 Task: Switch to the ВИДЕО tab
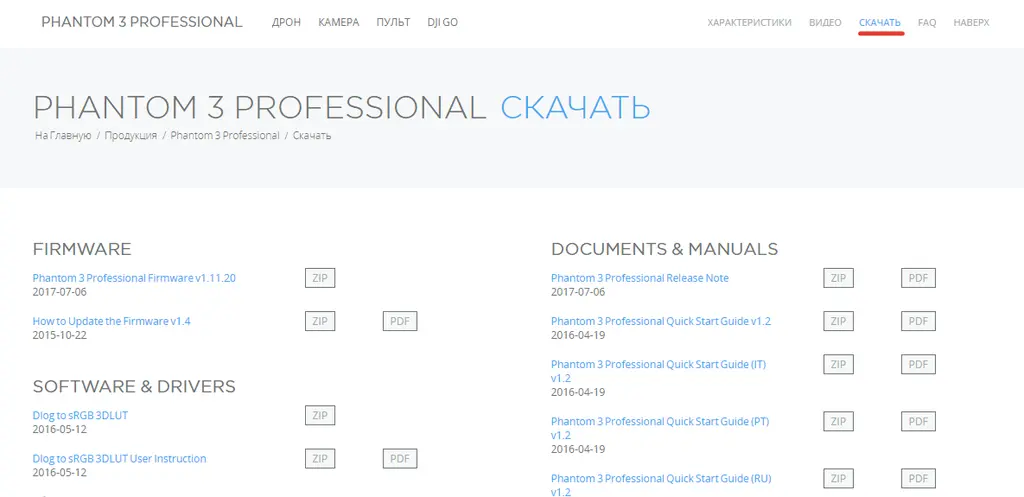click(x=825, y=22)
